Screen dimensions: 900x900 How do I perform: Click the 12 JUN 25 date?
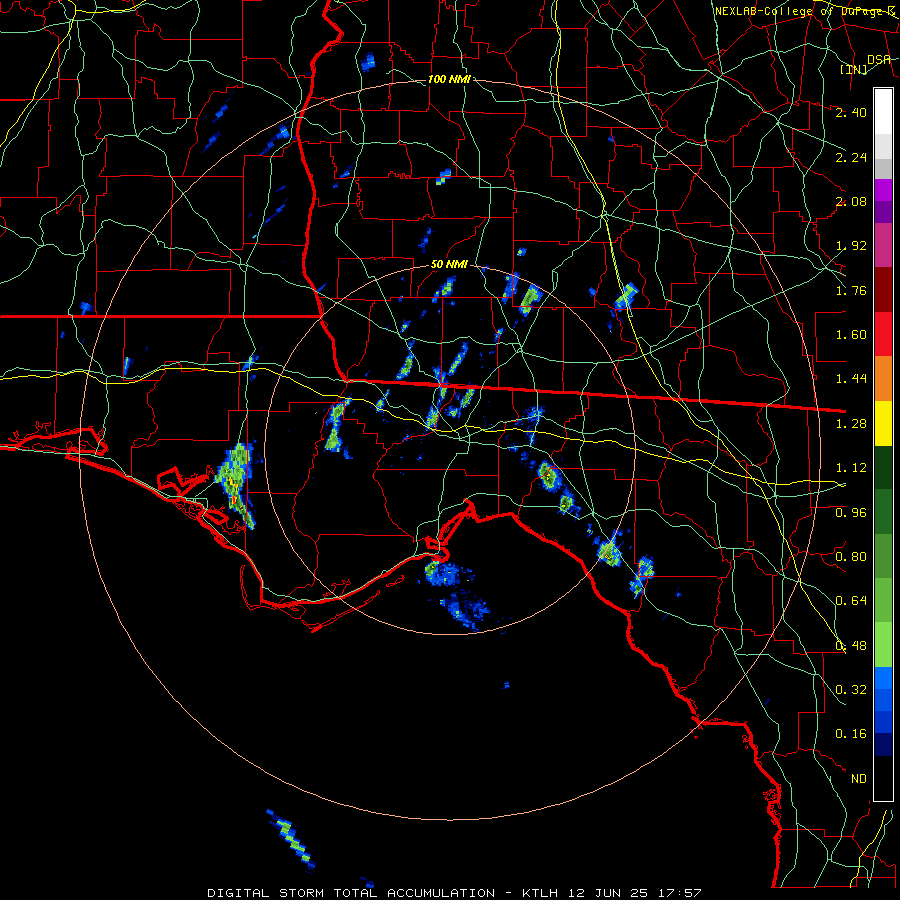point(608,893)
